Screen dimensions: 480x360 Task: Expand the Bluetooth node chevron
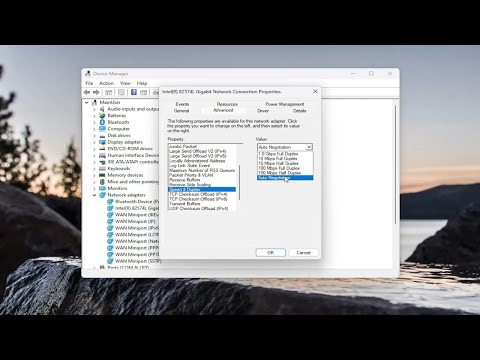click(x=94, y=123)
